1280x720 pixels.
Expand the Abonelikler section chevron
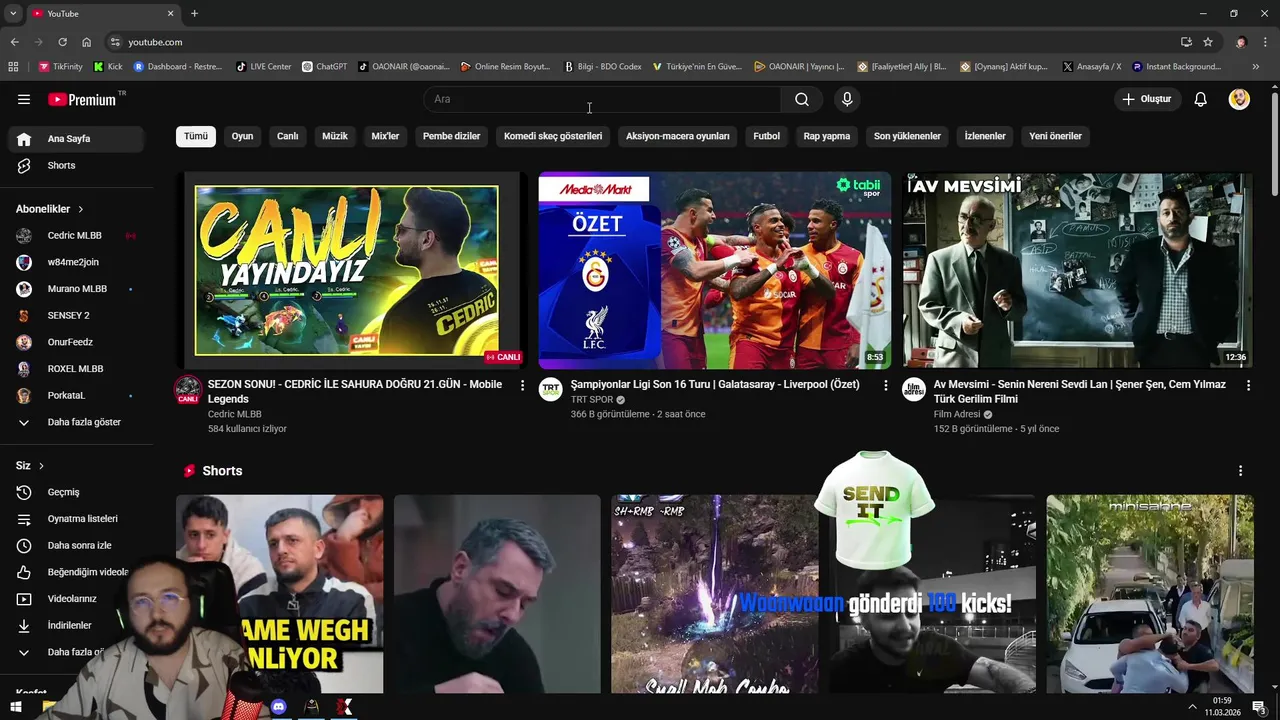click(80, 209)
